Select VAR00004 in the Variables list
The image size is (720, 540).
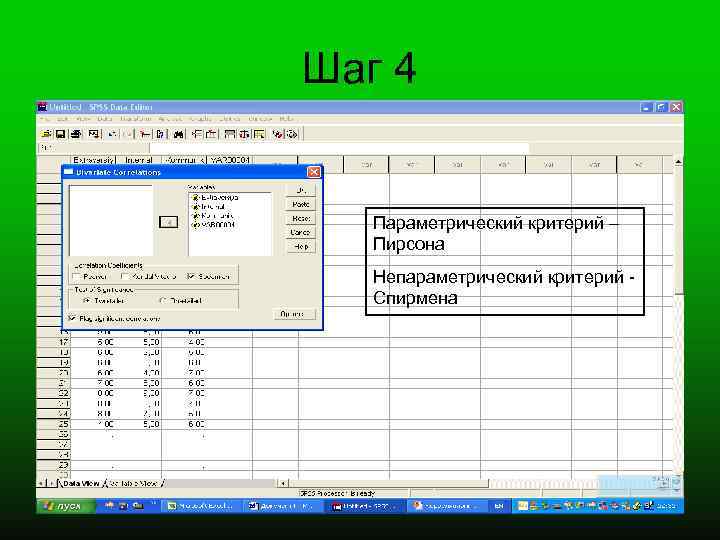214,225
